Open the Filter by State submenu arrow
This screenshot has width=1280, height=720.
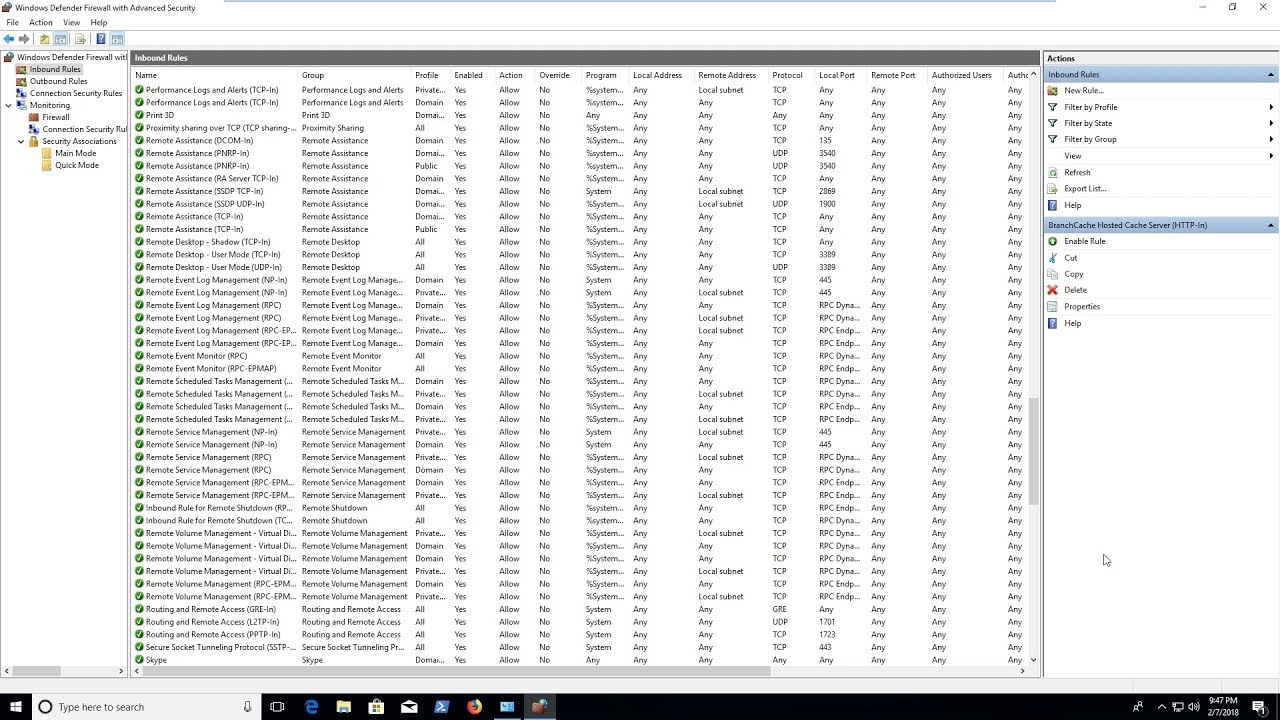(1271, 123)
